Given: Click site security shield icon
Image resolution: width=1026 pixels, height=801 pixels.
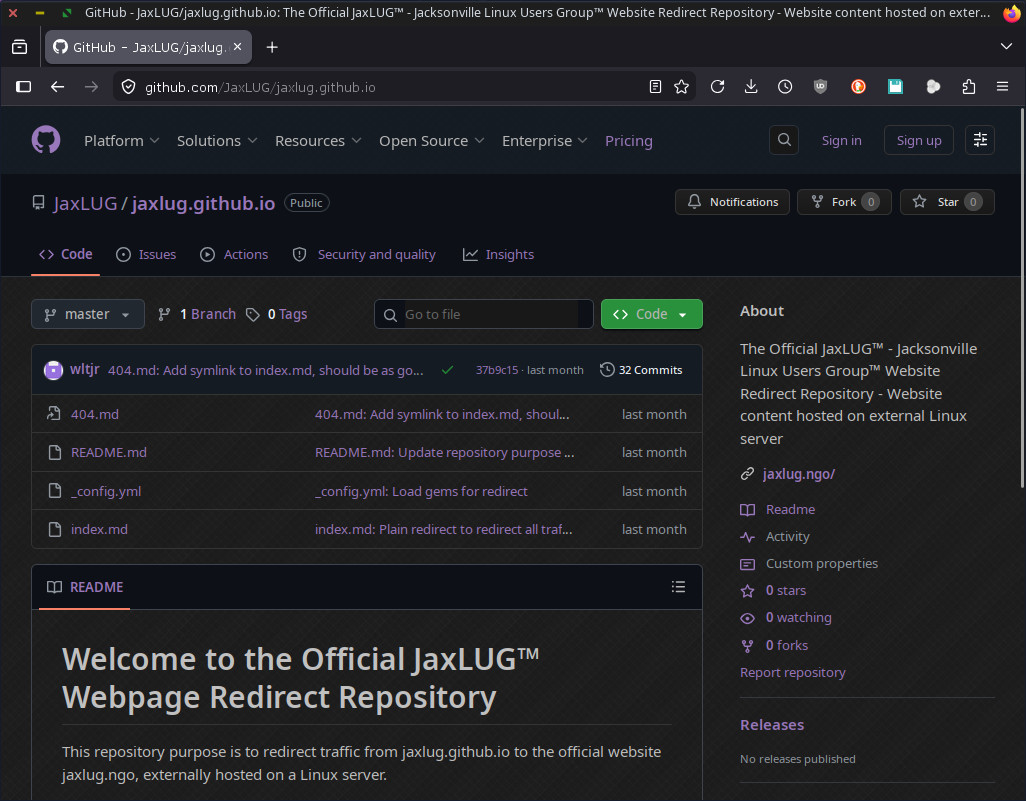Looking at the screenshot, I should pos(129,87).
